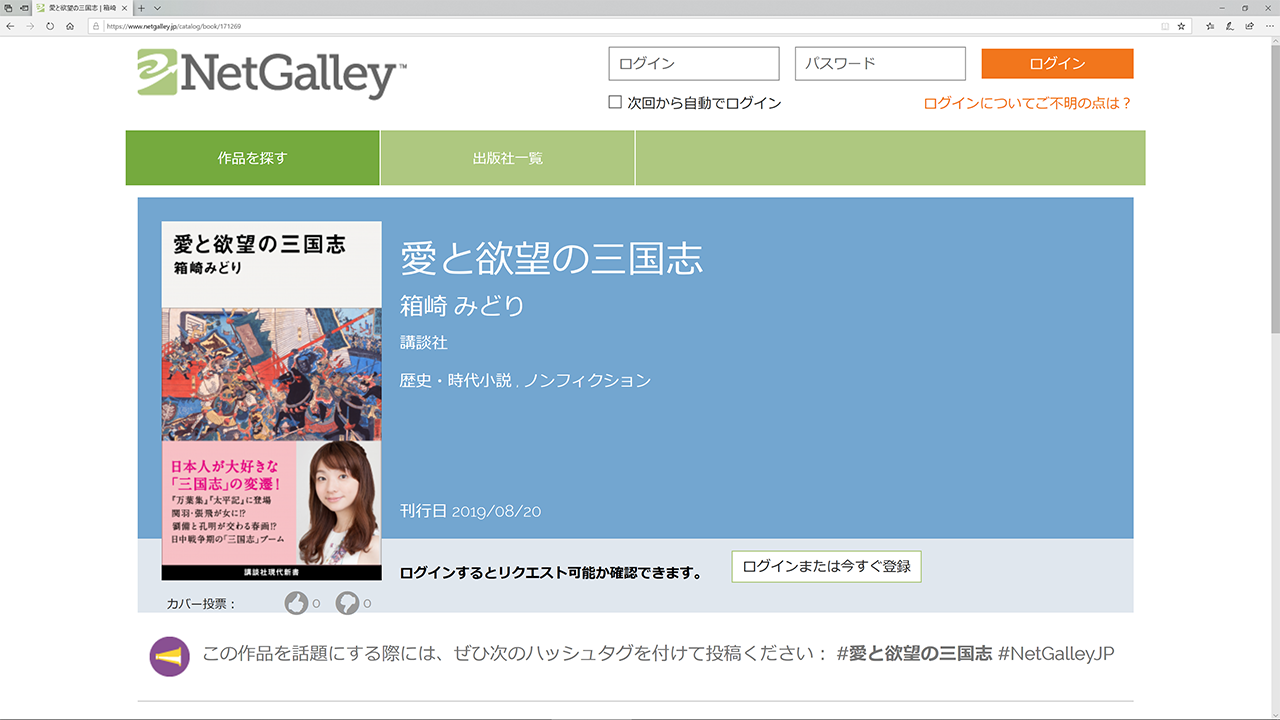Click the site lock icon in address bar

(x=97, y=26)
